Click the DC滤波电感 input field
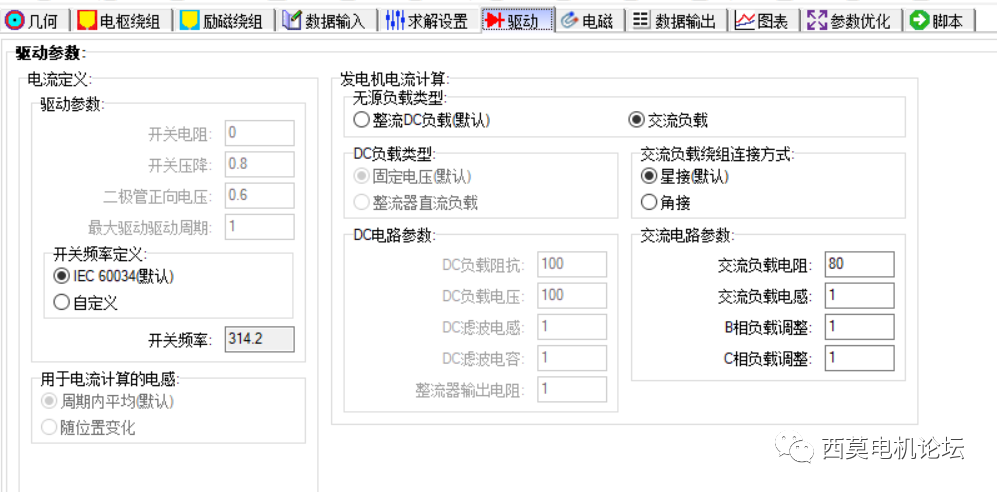 [x=572, y=327]
